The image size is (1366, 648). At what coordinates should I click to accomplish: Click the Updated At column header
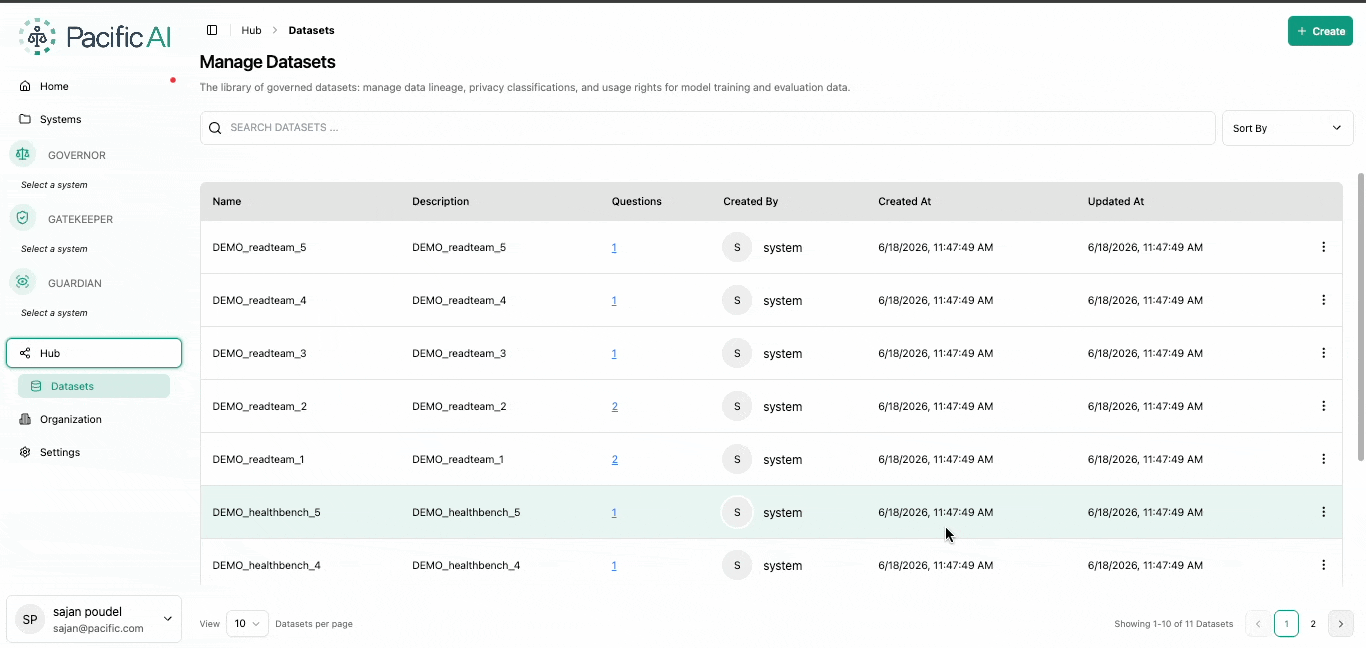1116,201
